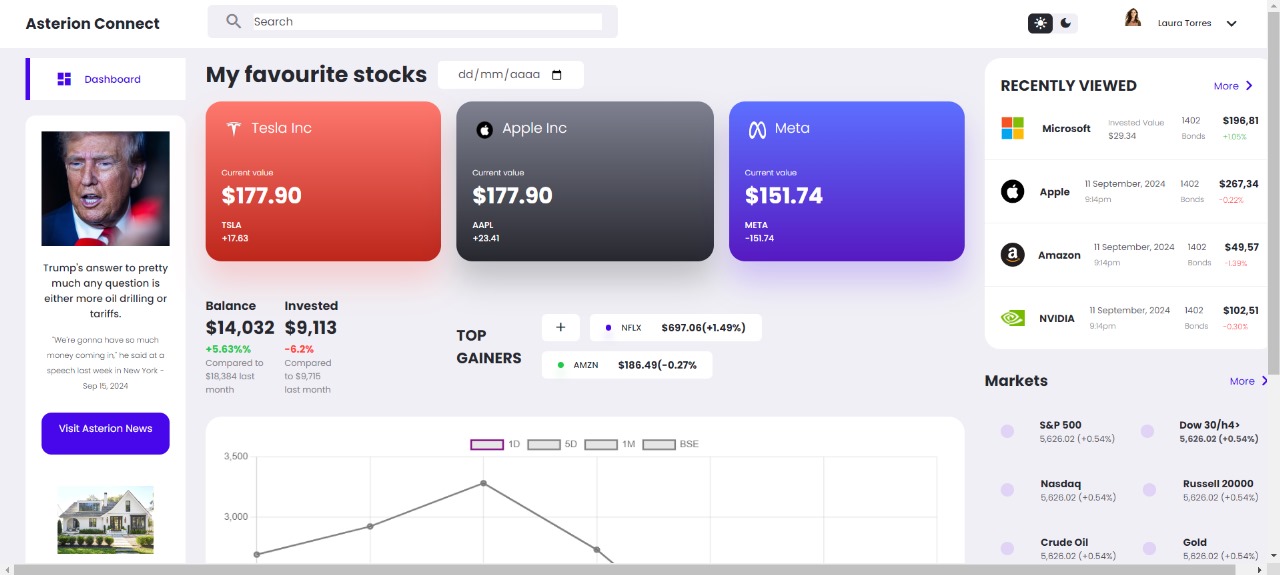The height and width of the screenshot is (575, 1280).
Task: Click the Dashboard grid icon
Action: point(64,79)
